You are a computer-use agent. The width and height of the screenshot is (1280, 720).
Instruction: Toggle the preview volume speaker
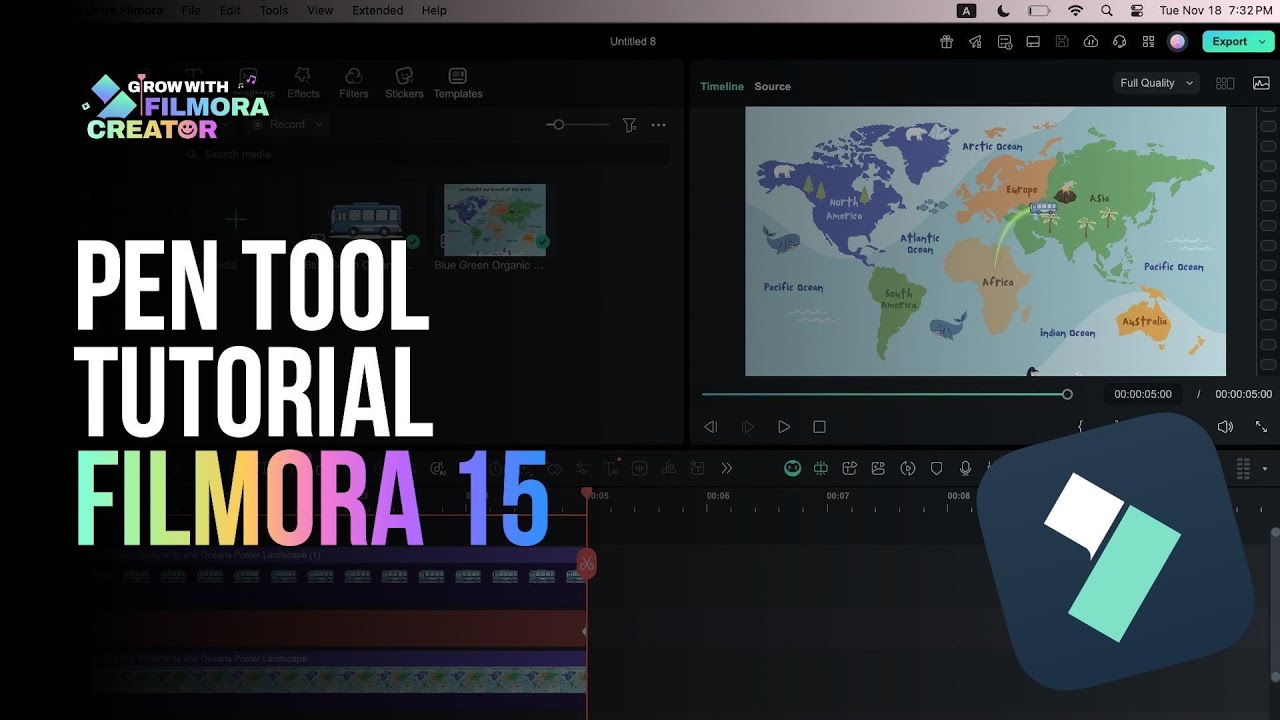pos(1225,427)
